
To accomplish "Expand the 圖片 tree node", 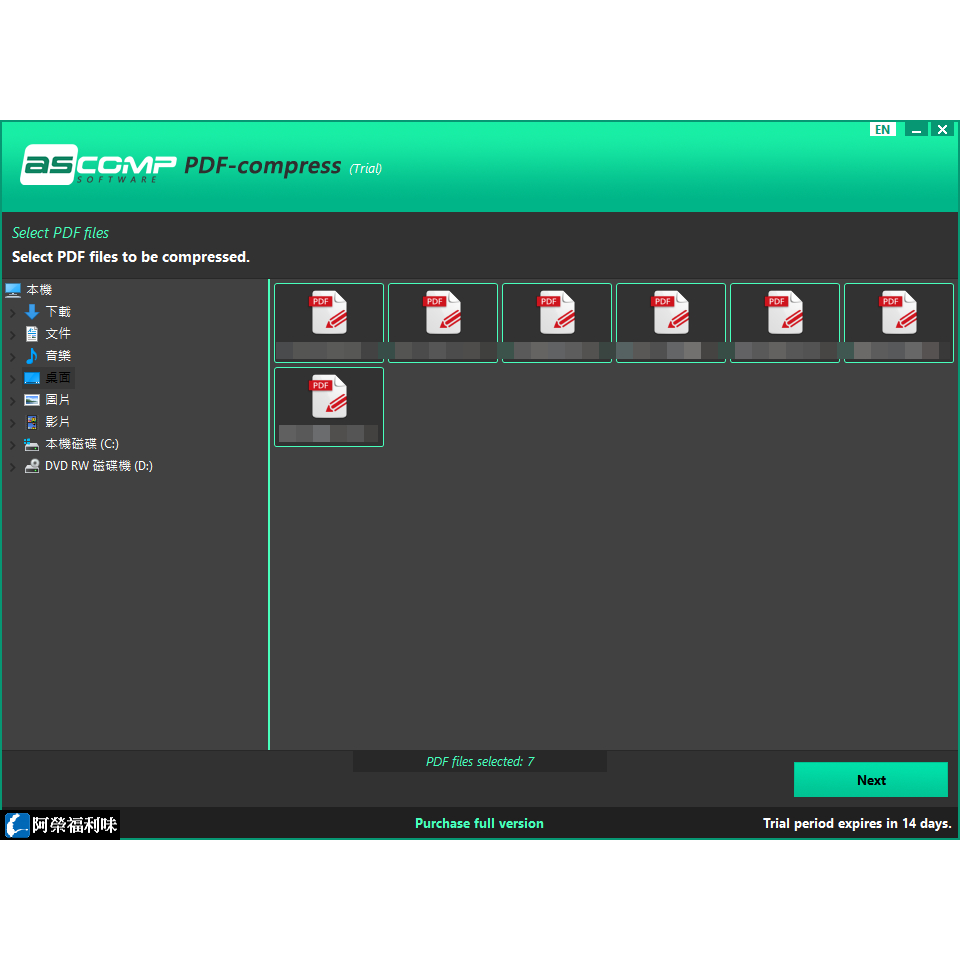I will coord(12,401).
